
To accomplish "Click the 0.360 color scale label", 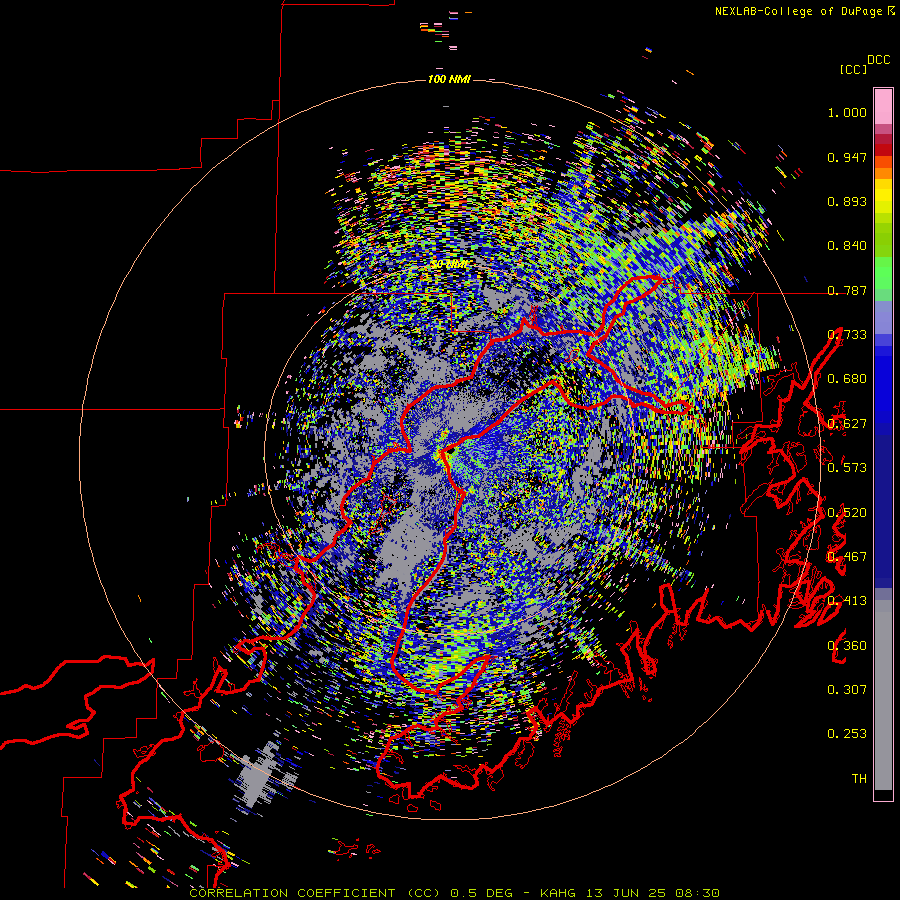I will coord(847,646).
